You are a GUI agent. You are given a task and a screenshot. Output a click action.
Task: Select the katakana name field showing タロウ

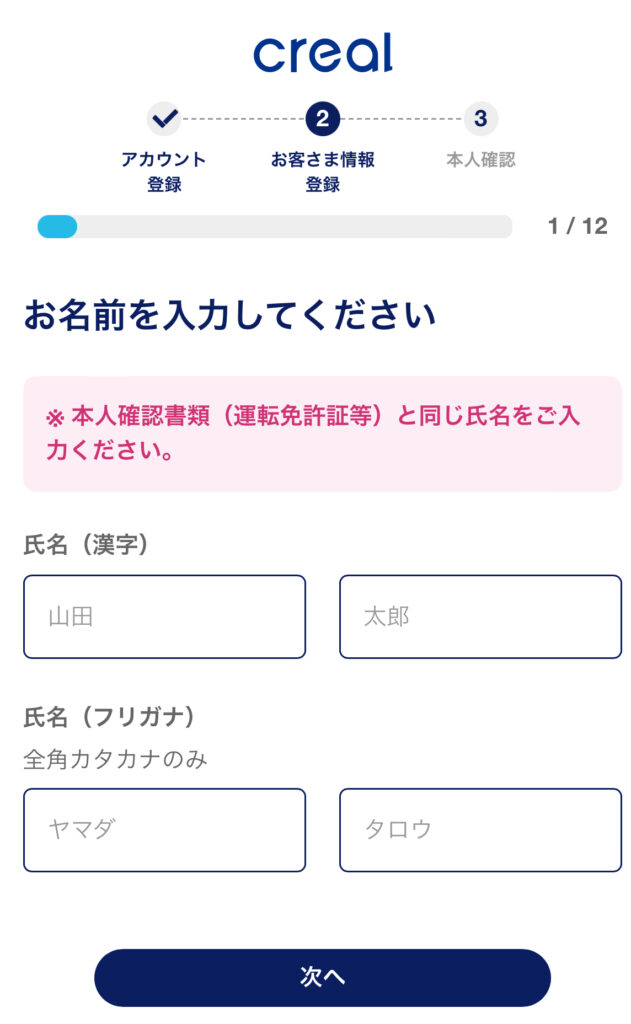tap(480, 830)
